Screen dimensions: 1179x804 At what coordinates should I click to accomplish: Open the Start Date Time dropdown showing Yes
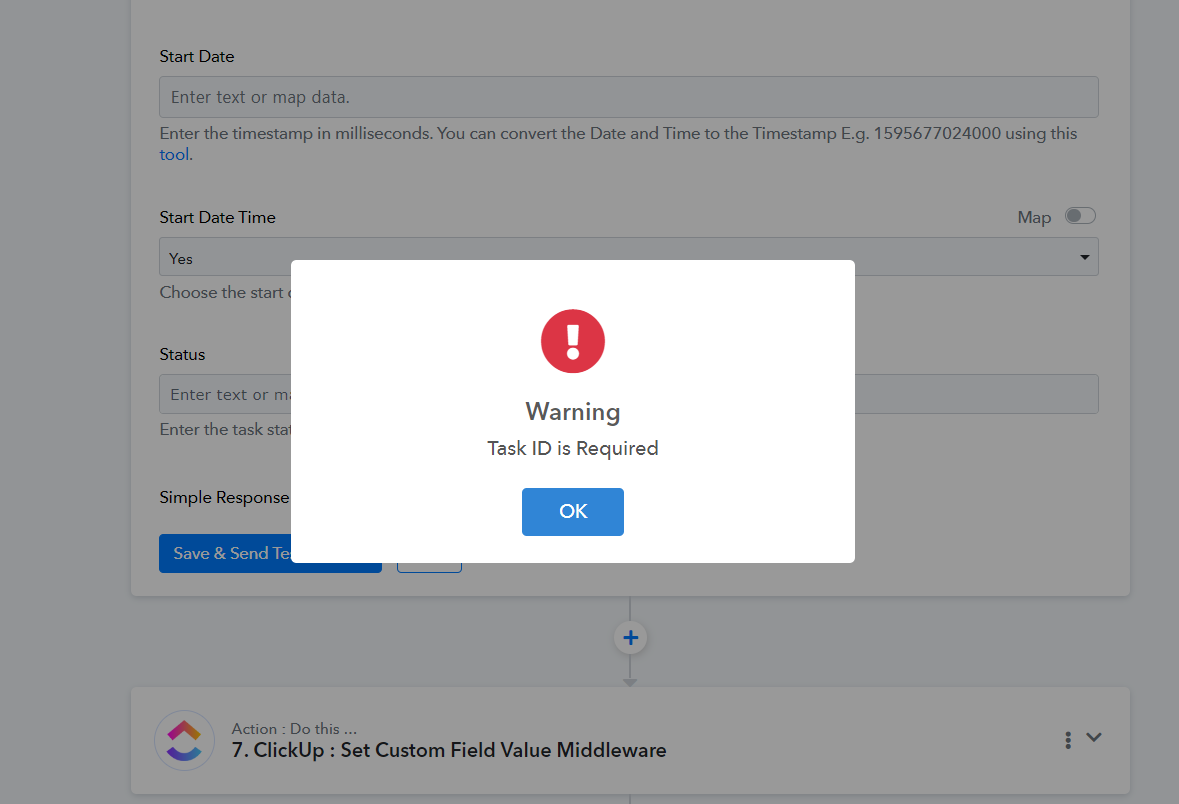pos(629,257)
